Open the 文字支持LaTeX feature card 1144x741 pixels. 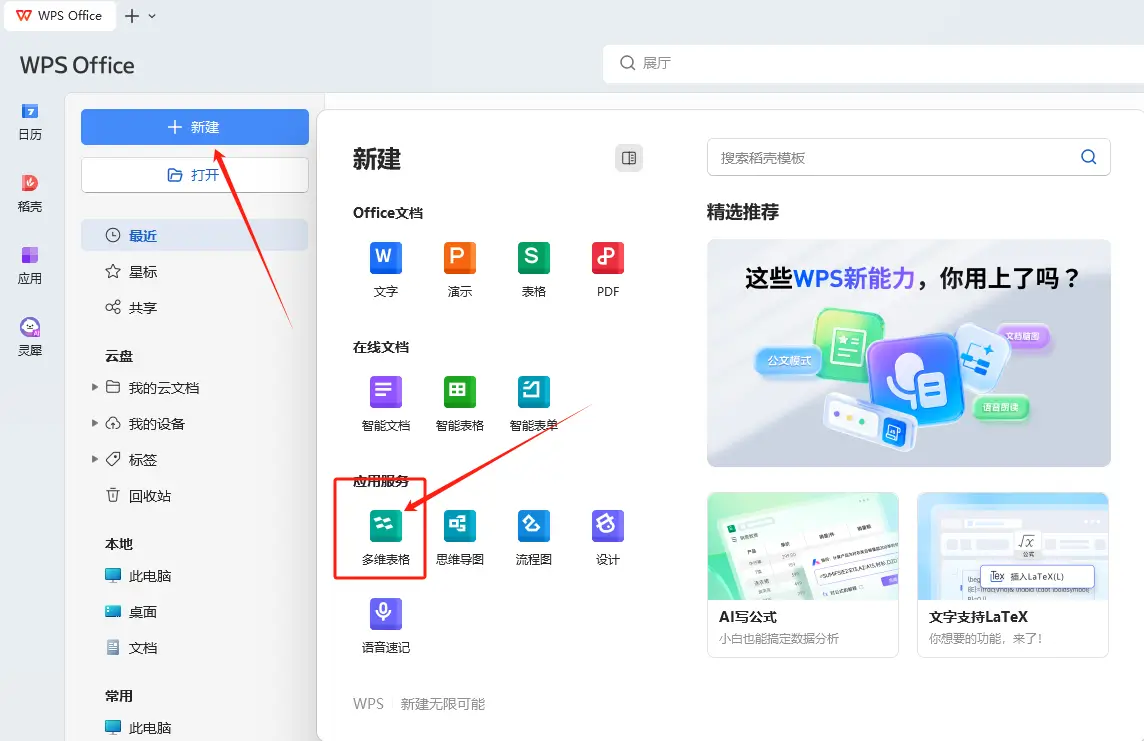pos(1013,575)
